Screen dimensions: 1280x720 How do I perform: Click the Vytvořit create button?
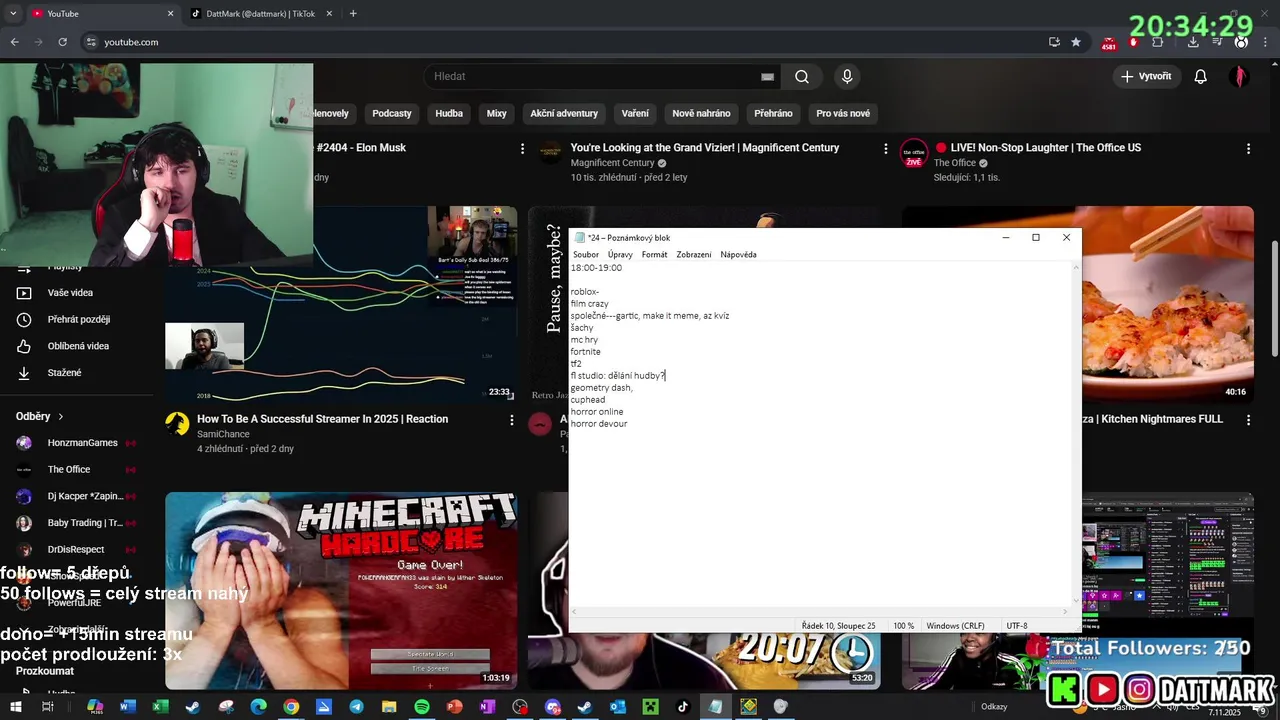[1146, 77]
